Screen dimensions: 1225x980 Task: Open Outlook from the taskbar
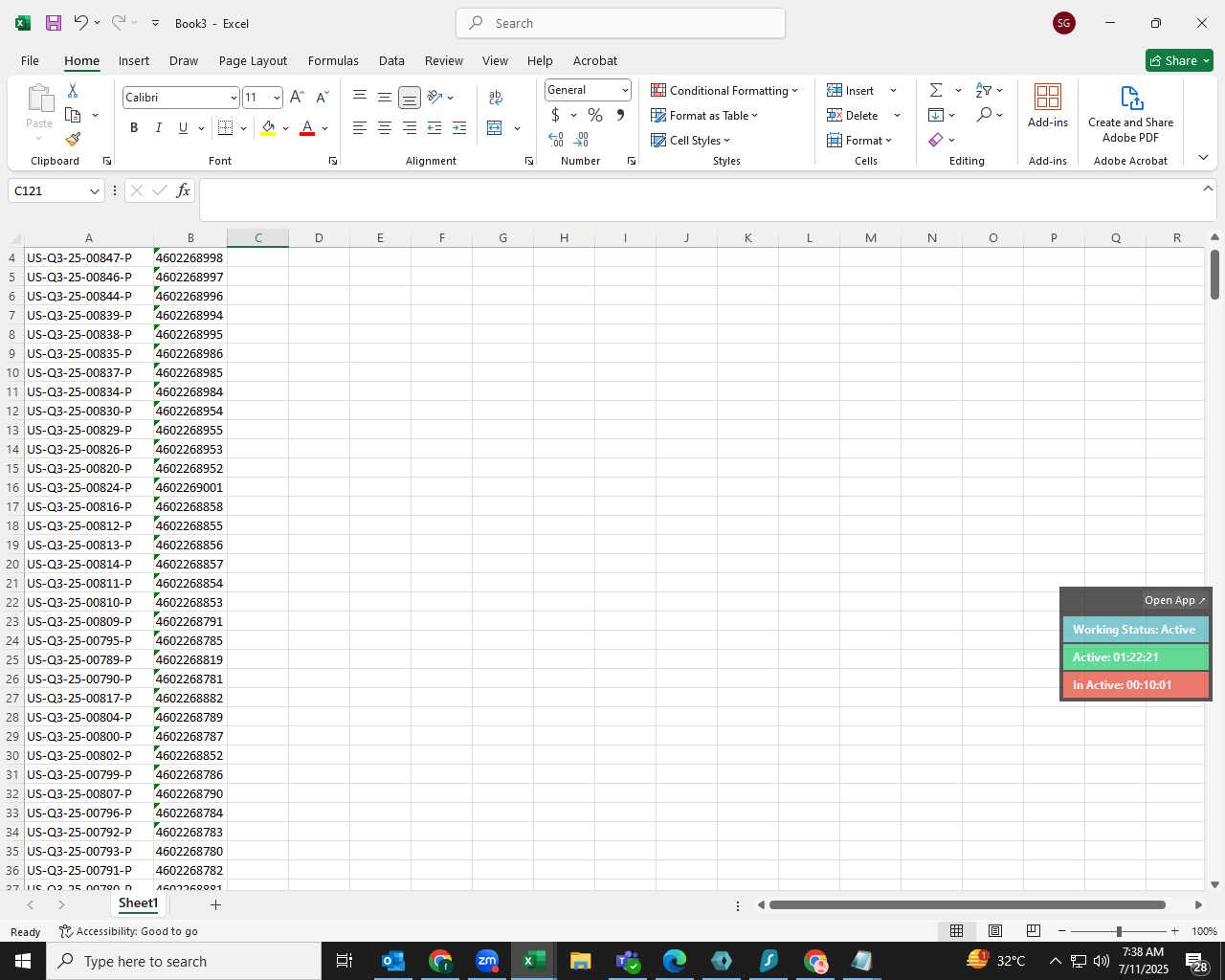coord(393,961)
